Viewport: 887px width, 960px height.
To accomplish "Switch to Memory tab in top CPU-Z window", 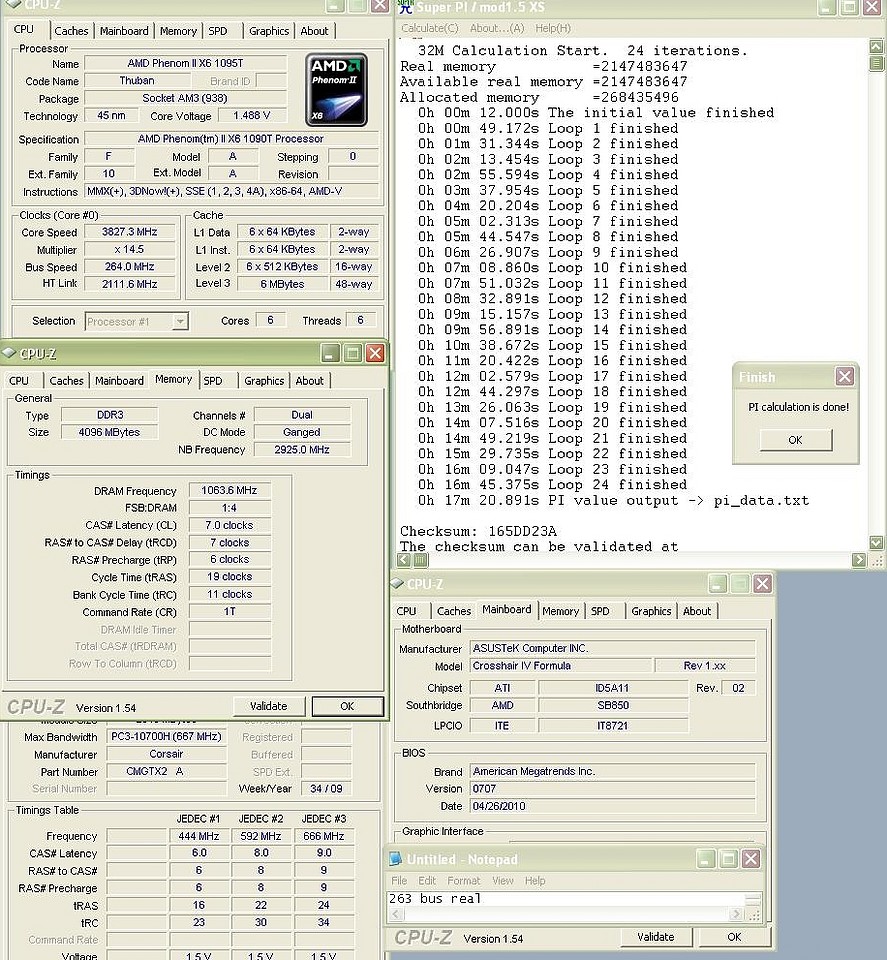I will click(x=178, y=31).
